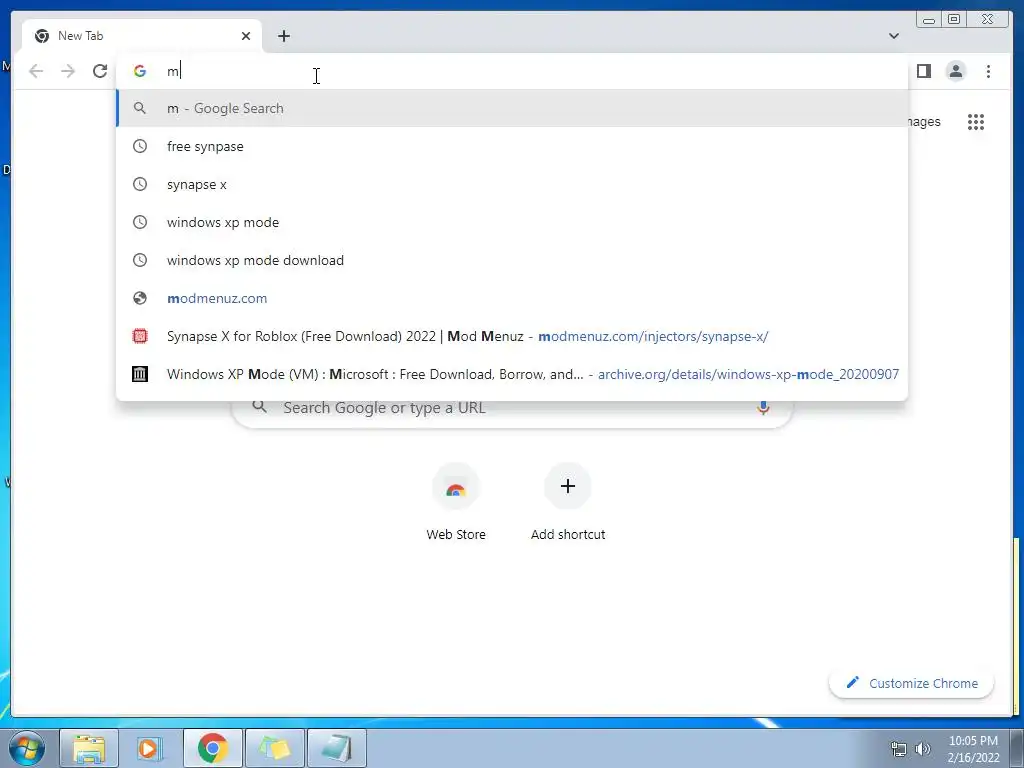
Task: Click the volume speaker tray icon
Action: pyautogui.click(x=923, y=748)
